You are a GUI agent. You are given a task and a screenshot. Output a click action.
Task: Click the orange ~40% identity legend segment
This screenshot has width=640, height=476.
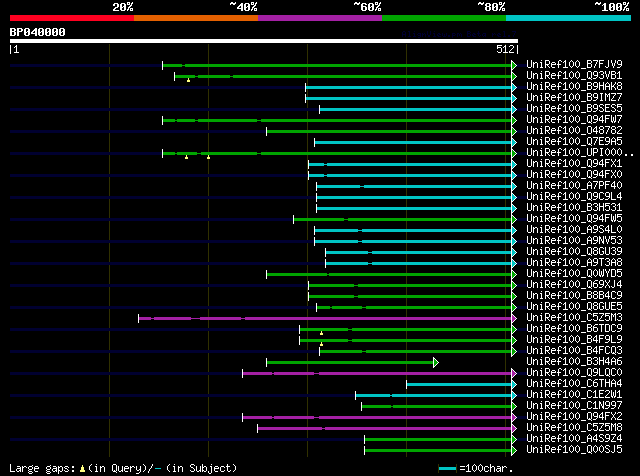click(196, 18)
